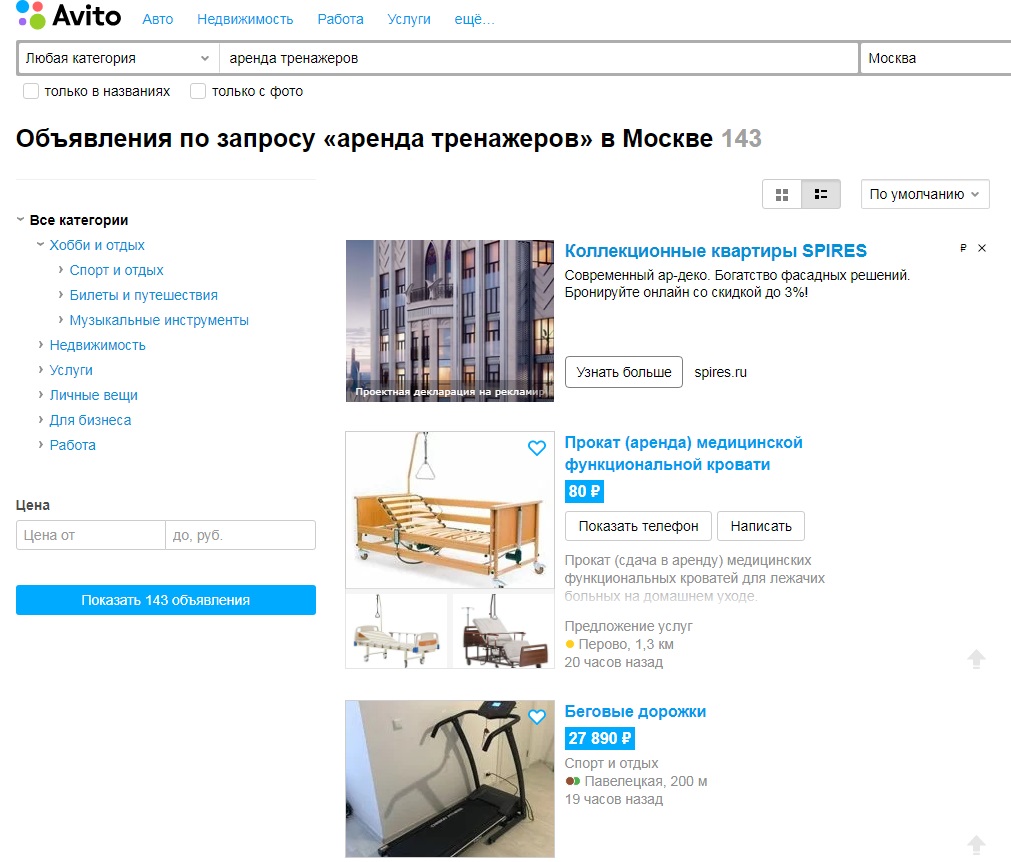Screen dimensions: 1011x862
Task: Open 'Коллекционные квартиры SPIRES' link
Action: (716, 251)
